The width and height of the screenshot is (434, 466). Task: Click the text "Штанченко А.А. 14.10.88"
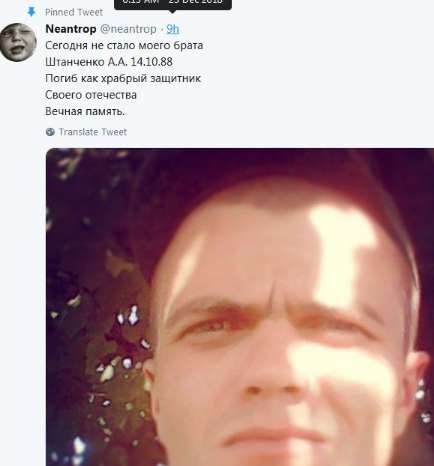pos(109,62)
